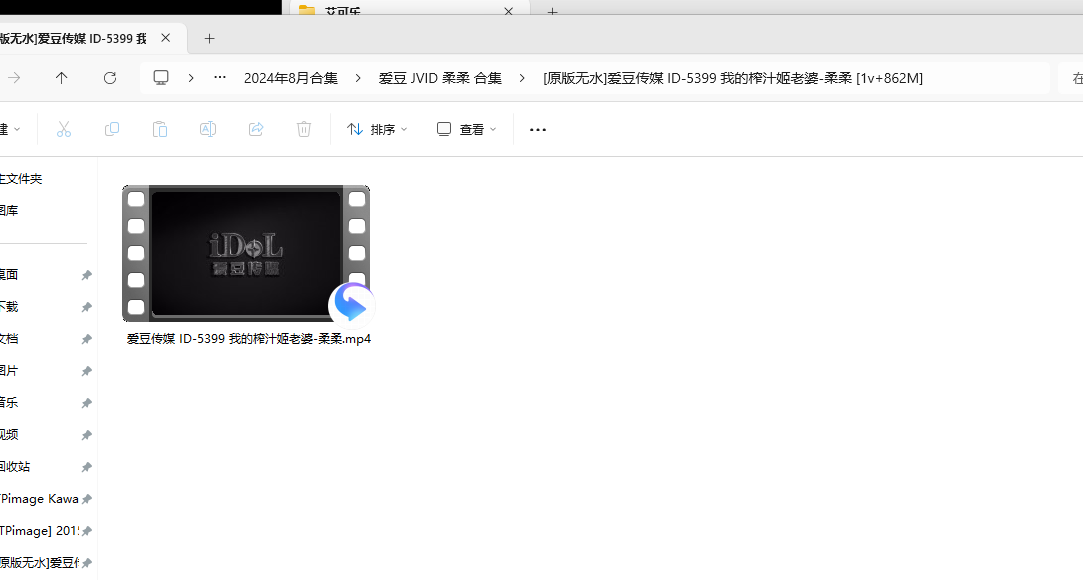Open 图片 pictures in the sidebar
Screen dimensions: 1083x580
pyautogui.click(x=9, y=371)
